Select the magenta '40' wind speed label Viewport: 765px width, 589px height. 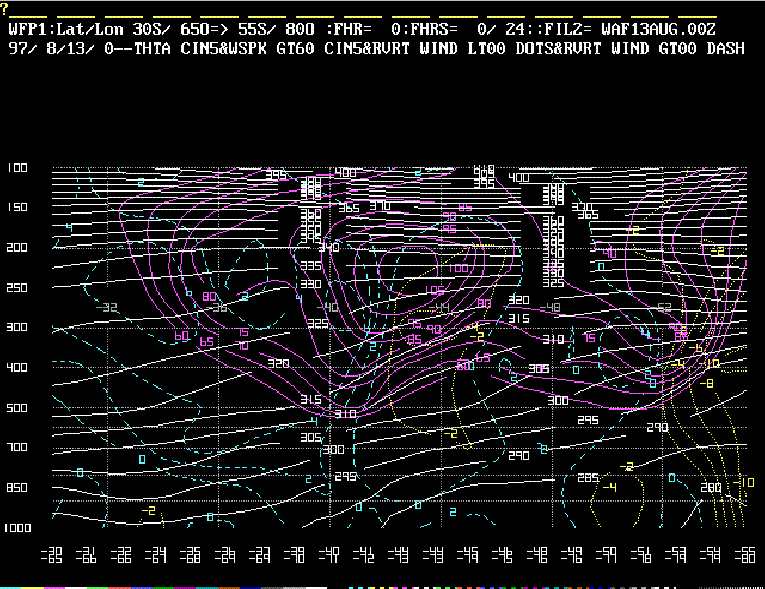click(609, 253)
